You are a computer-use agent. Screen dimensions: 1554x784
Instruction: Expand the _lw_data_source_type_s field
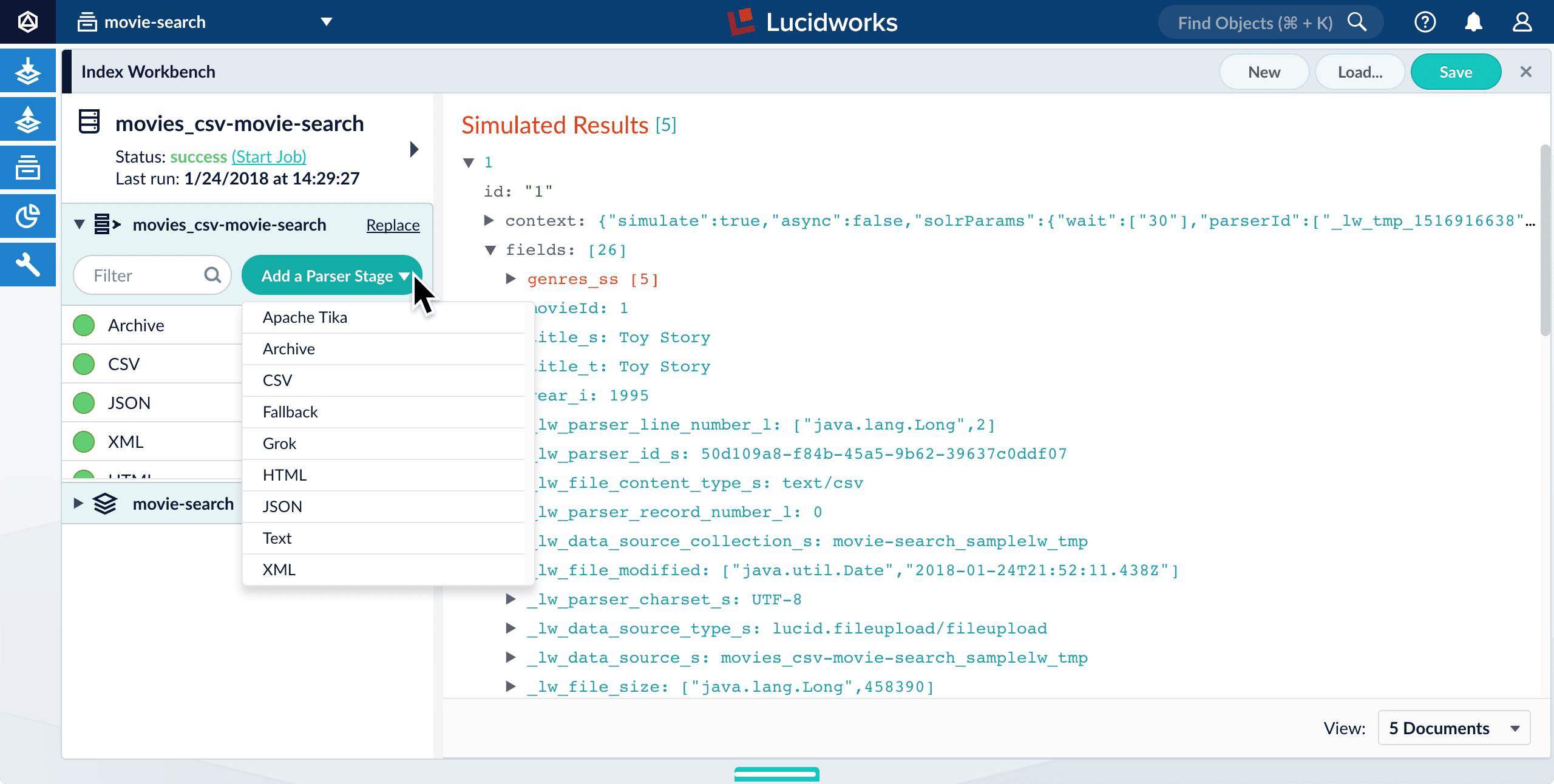(x=511, y=628)
